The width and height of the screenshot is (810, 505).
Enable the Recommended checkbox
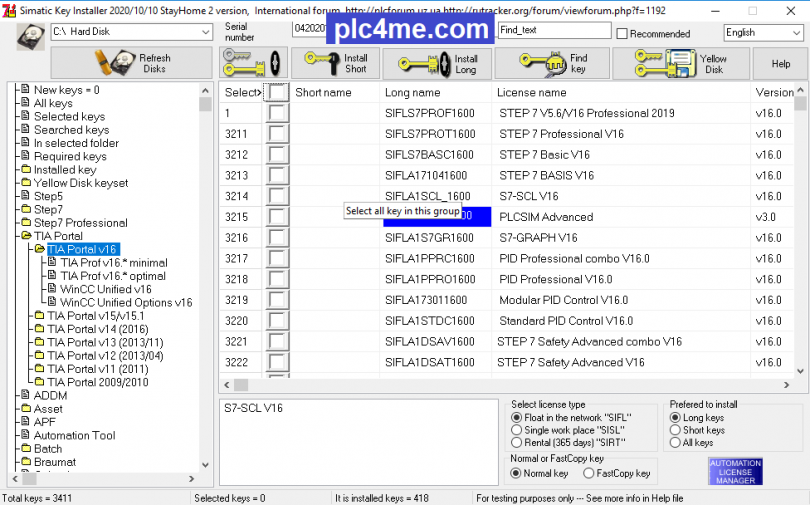(x=622, y=34)
